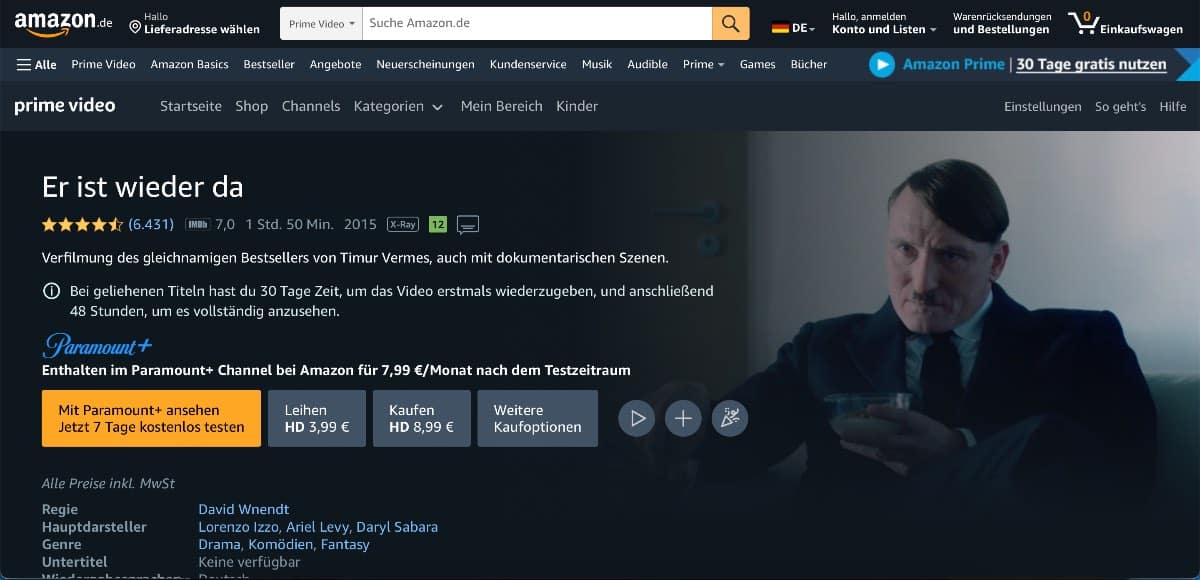Click the Suche Amazon.de search field
The height and width of the screenshot is (580, 1200).
[x=537, y=23]
